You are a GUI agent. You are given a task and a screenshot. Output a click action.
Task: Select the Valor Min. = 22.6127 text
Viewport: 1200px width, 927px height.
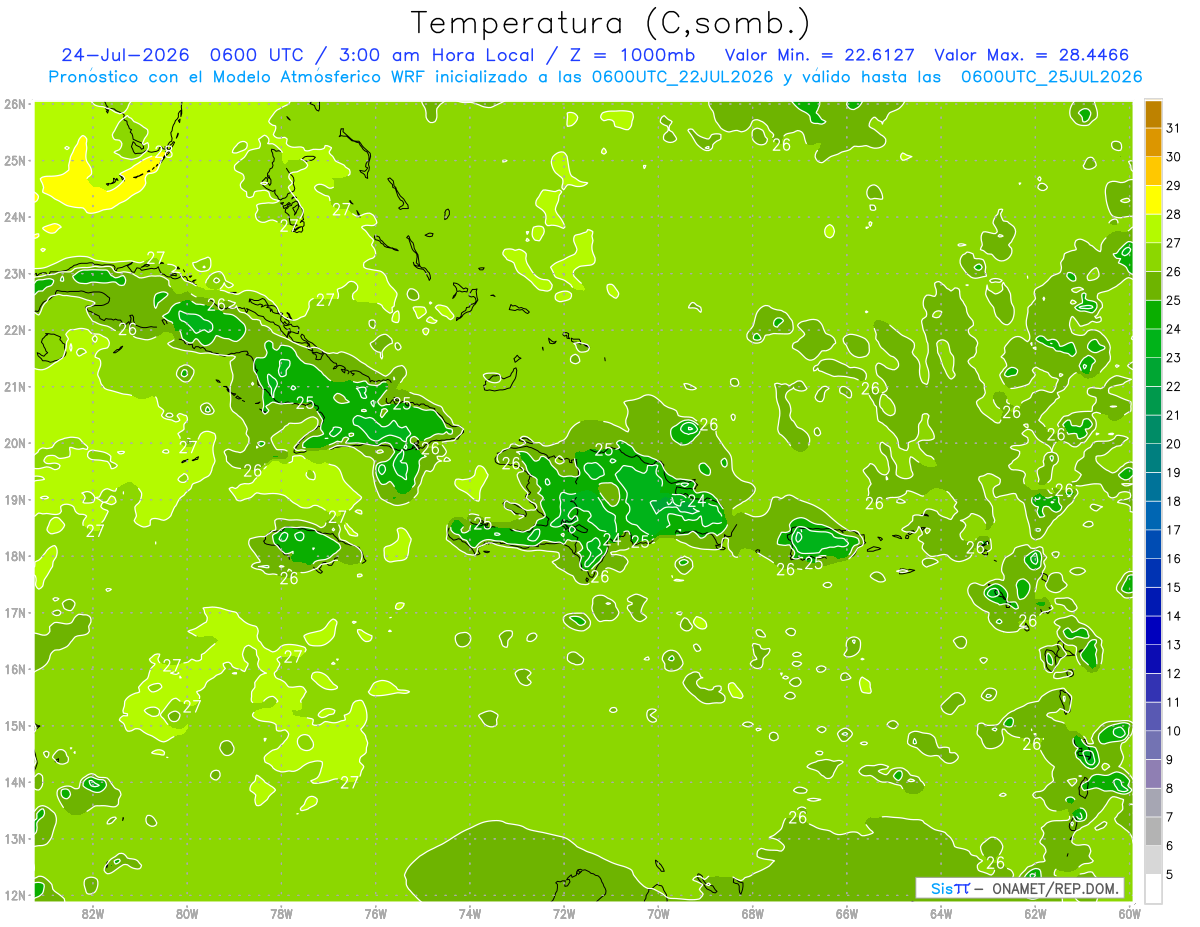818,55
